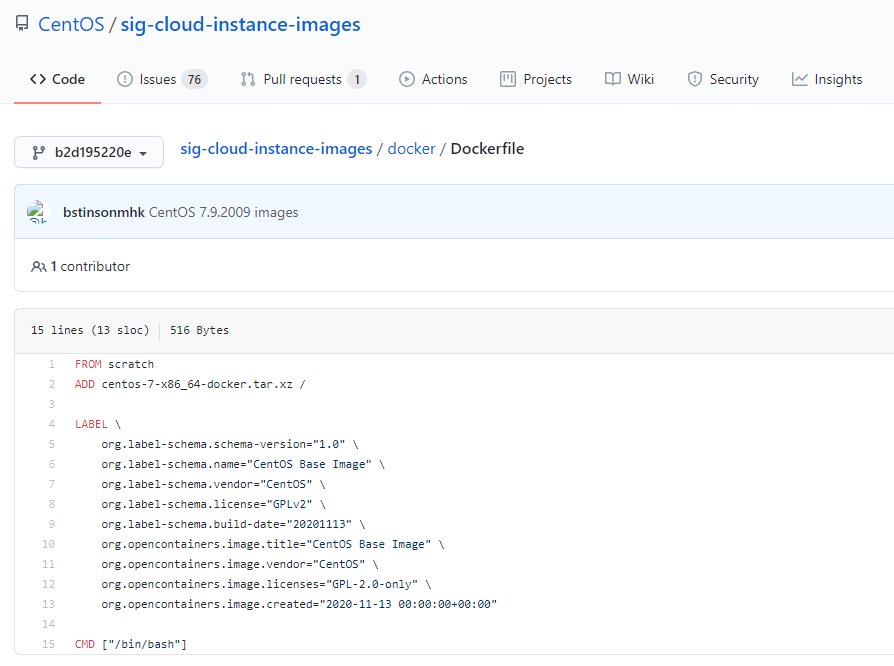894x666 pixels.
Task: Open the sig-cloud-instance-images repository title link
Action: click(240, 24)
